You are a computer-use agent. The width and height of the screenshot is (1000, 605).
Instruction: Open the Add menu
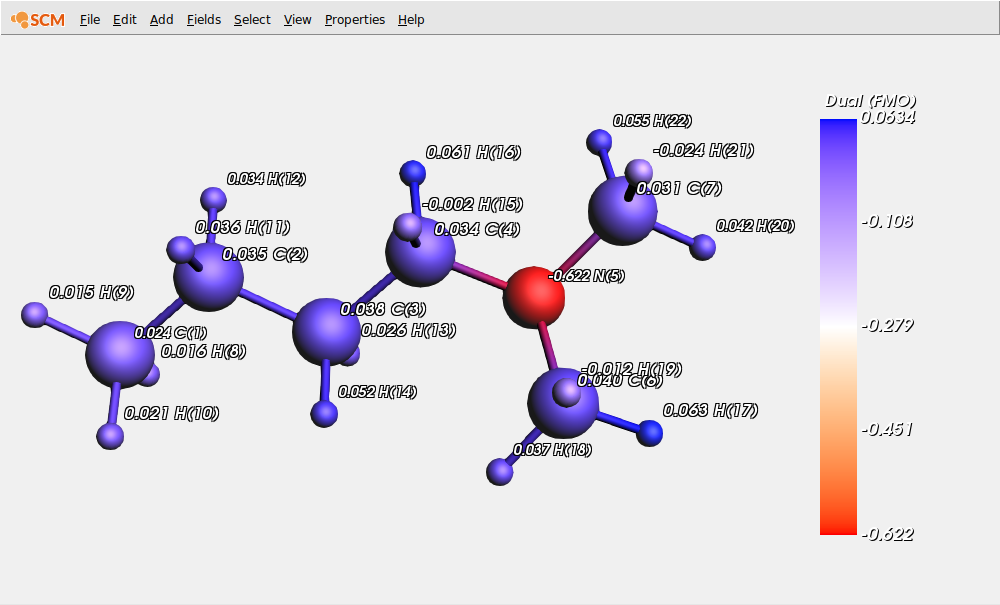pos(161,19)
